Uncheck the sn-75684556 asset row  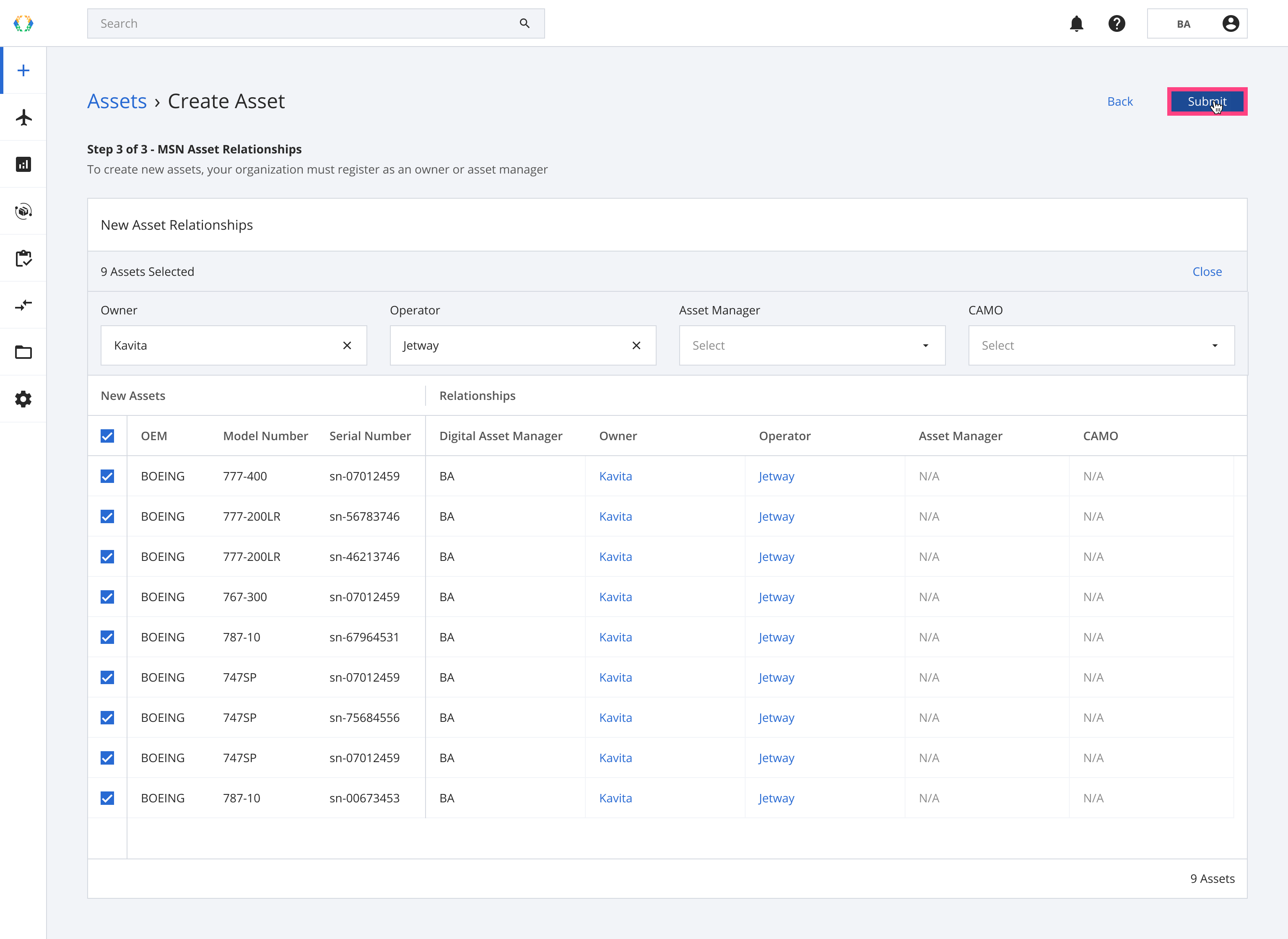point(107,718)
